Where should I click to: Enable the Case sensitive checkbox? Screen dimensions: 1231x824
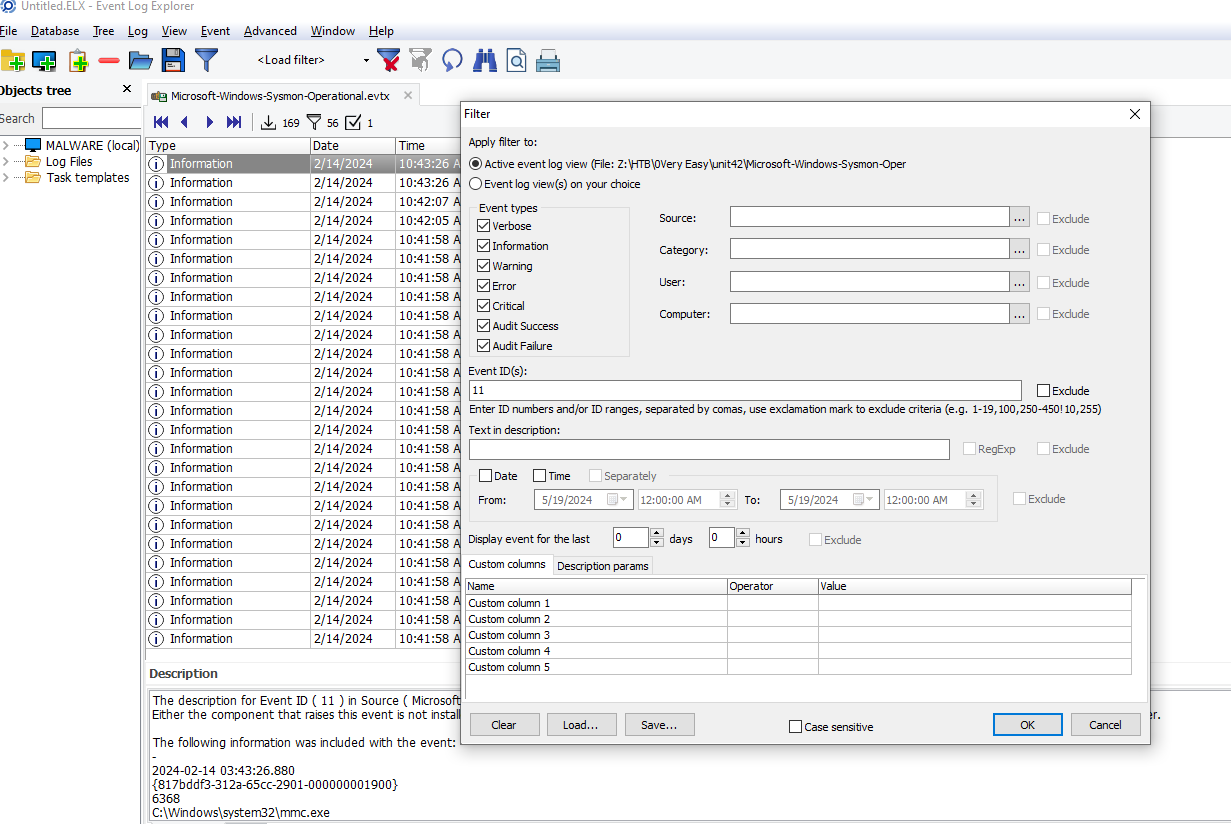(x=796, y=727)
